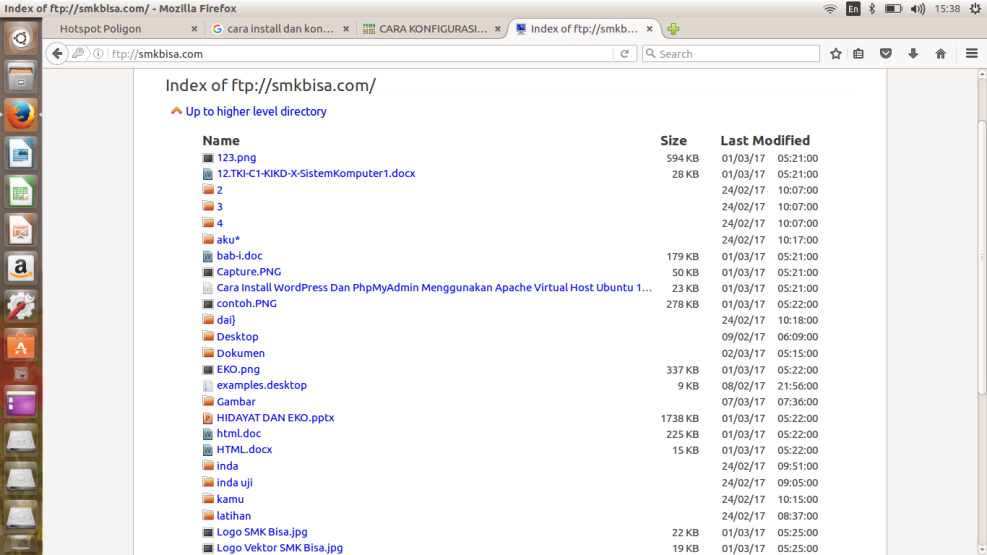The width and height of the screenshot is (987, 555).
Task: Reload the current FTP page
Action: 624,53
